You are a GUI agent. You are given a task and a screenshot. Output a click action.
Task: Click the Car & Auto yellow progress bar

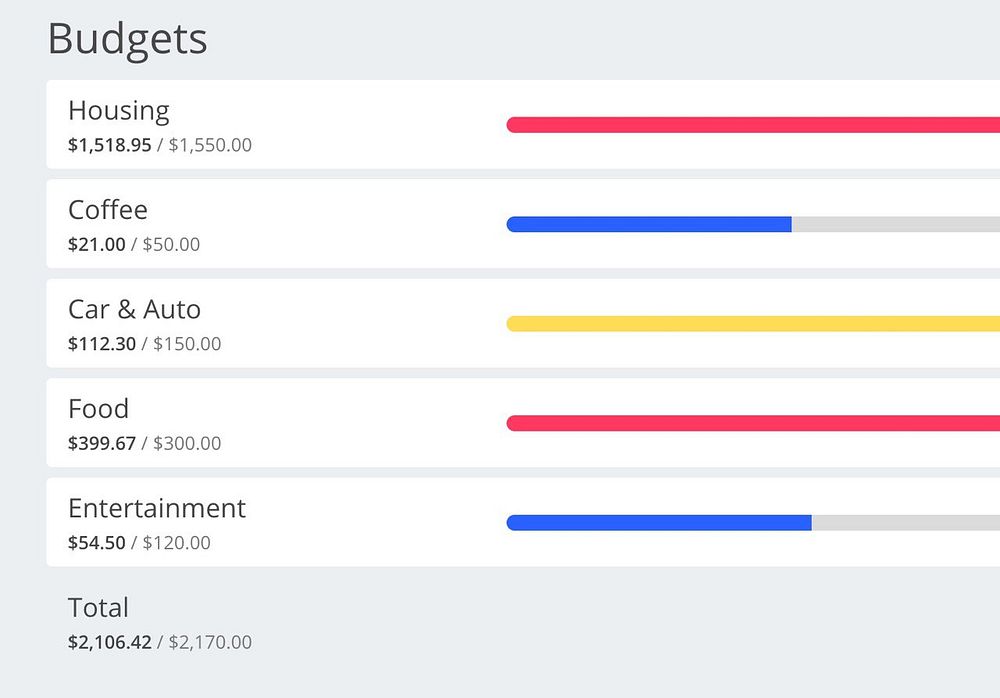pyautogui.click(x=752, y=324)
